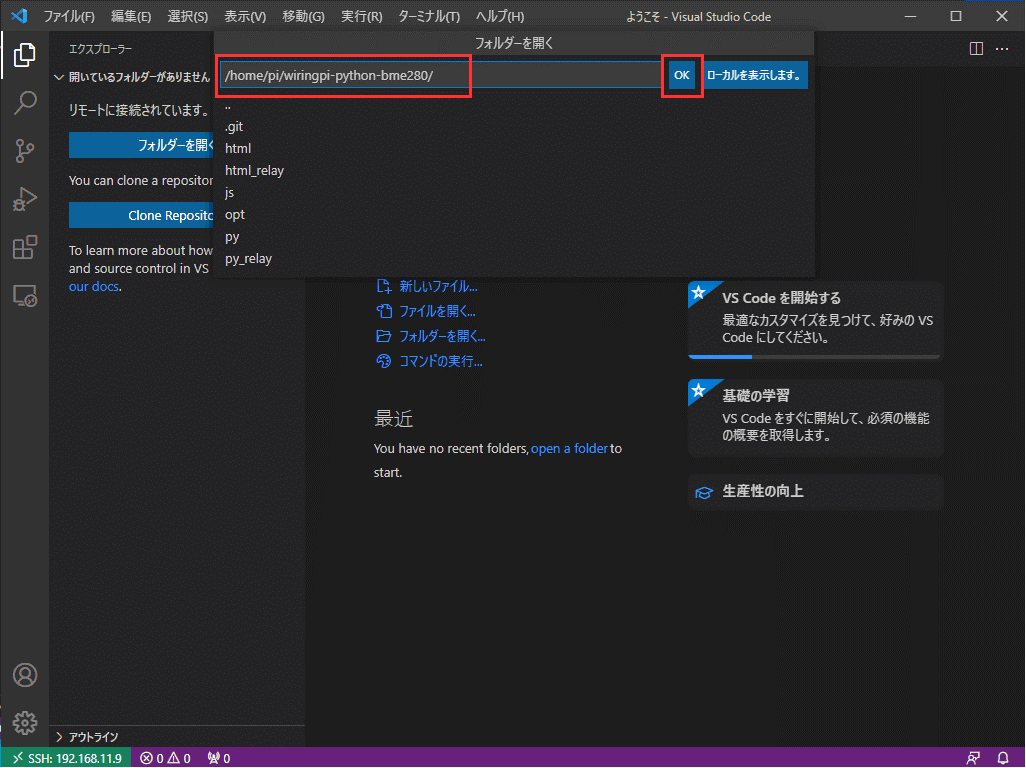The image size is (1026, 768).
Task: Click the feedback icon in status bar
Action: pos(973,758)
